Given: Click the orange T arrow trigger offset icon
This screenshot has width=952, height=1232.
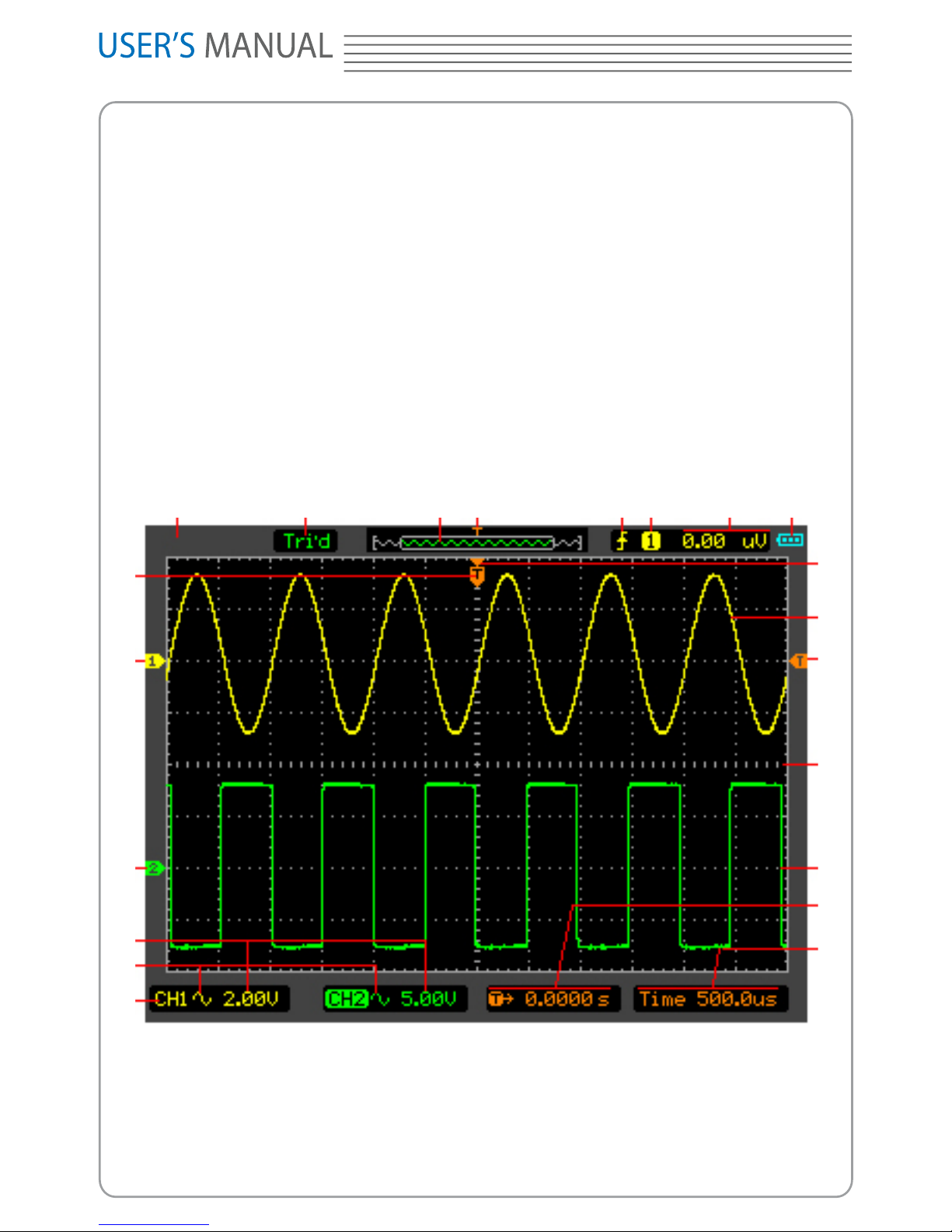Looking at the screenshot, I should (x=501, y=999).
